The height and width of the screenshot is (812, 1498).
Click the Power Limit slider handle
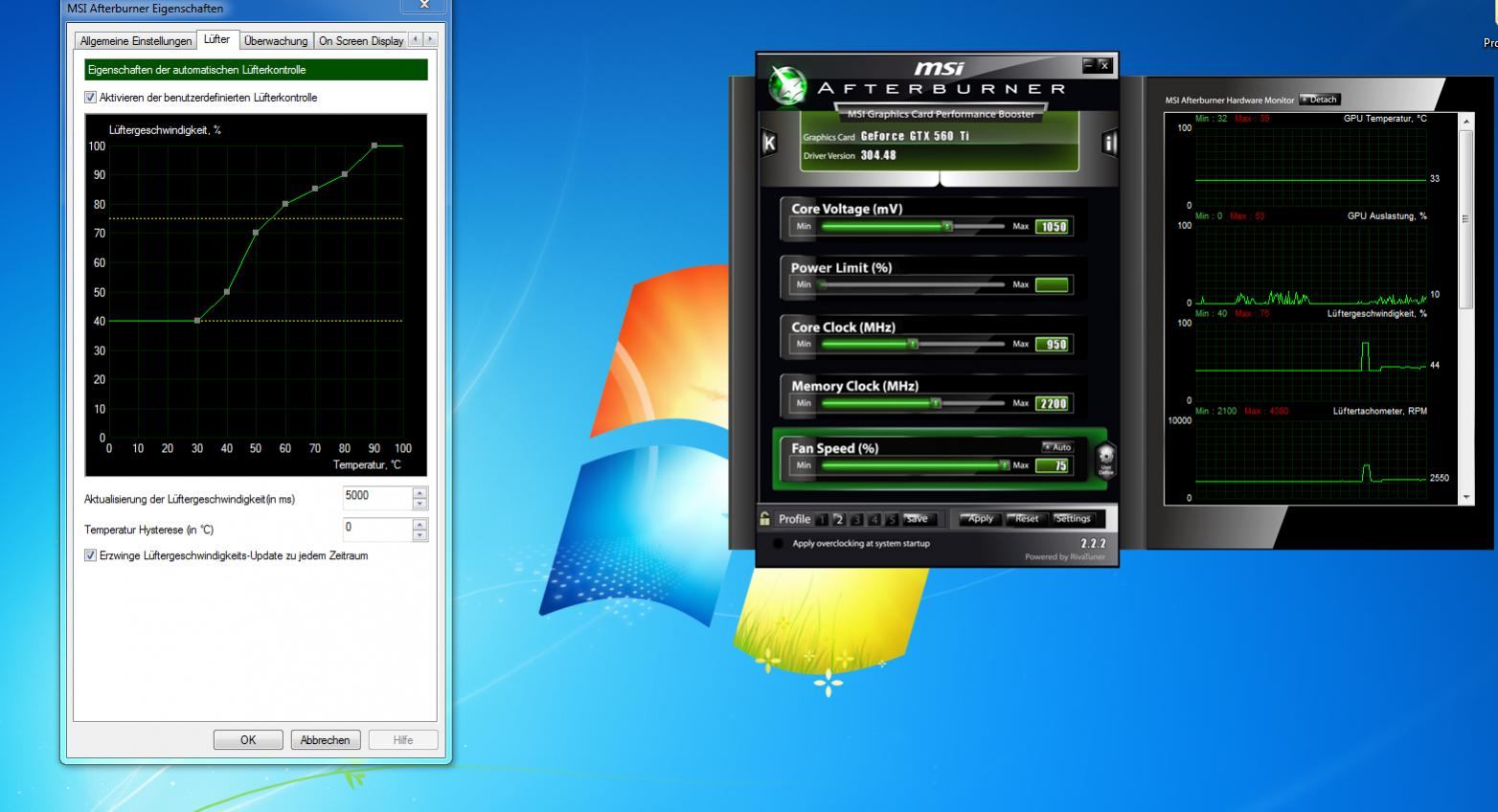(822, 284)
